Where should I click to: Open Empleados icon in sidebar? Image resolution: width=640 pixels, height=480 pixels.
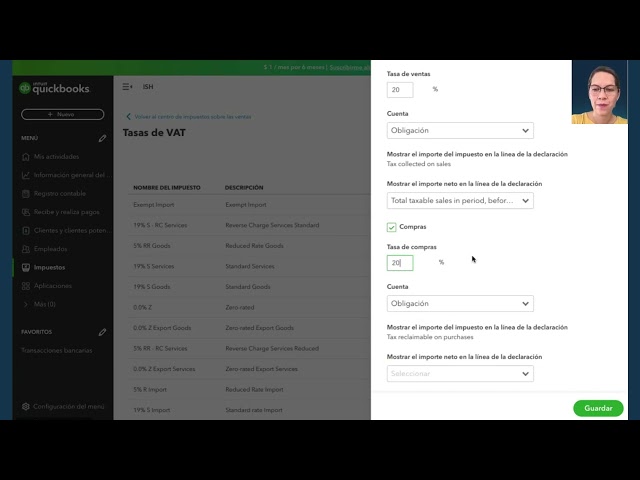point(26,249)
